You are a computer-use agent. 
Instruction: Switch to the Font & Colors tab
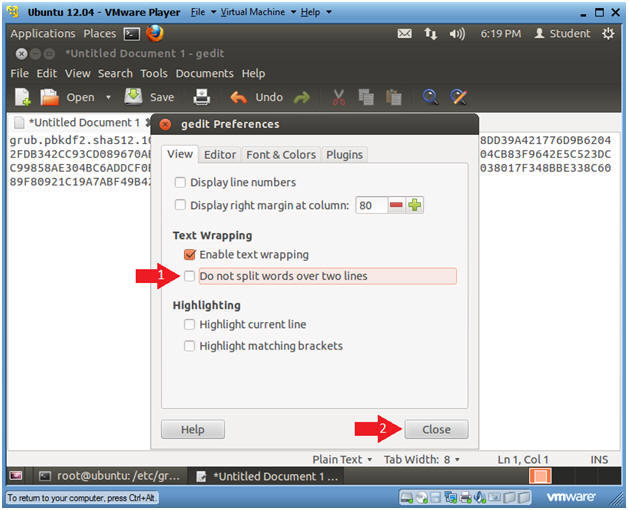[281, 155]
